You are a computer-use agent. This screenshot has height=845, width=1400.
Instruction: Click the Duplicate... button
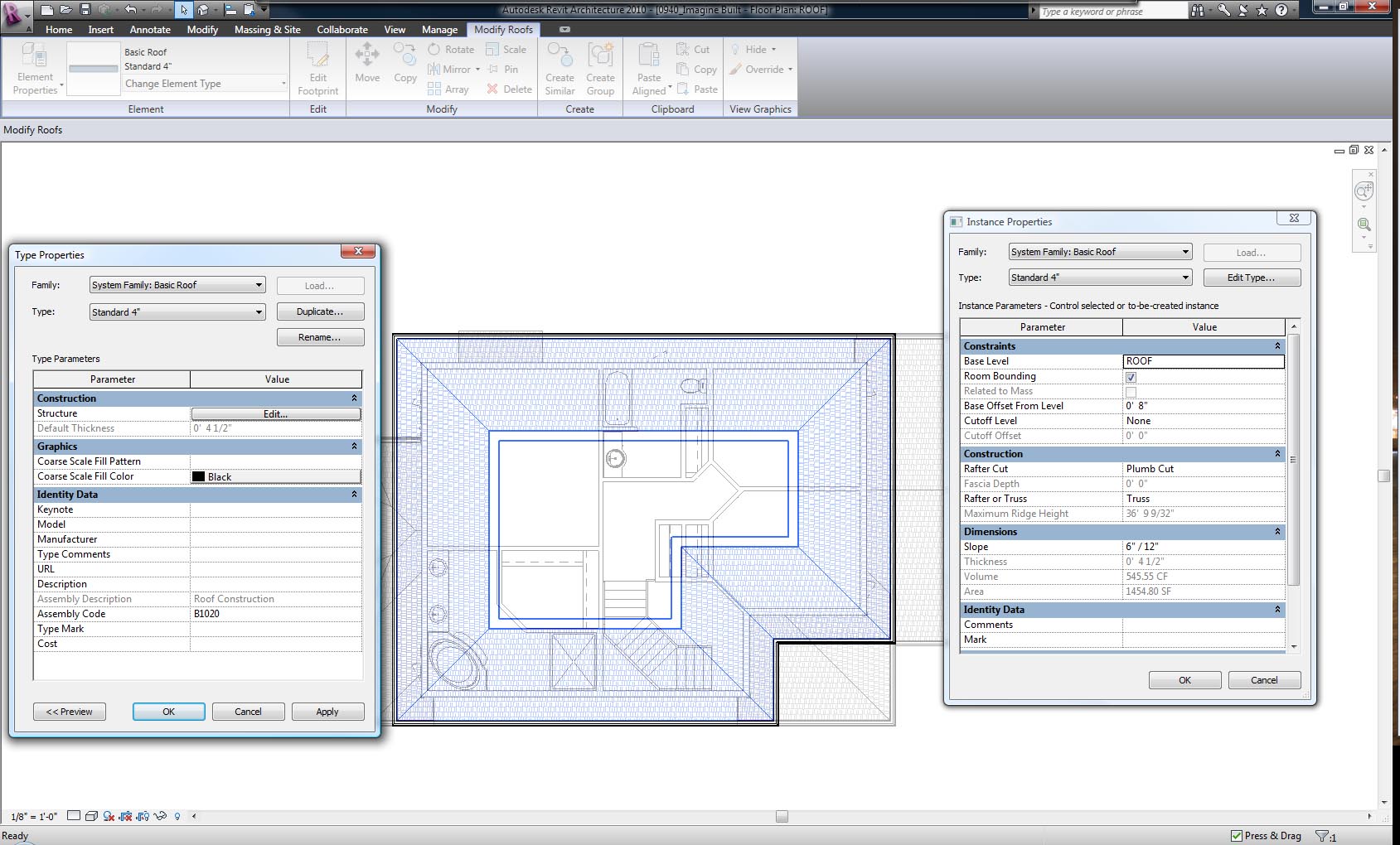(320, 311)
